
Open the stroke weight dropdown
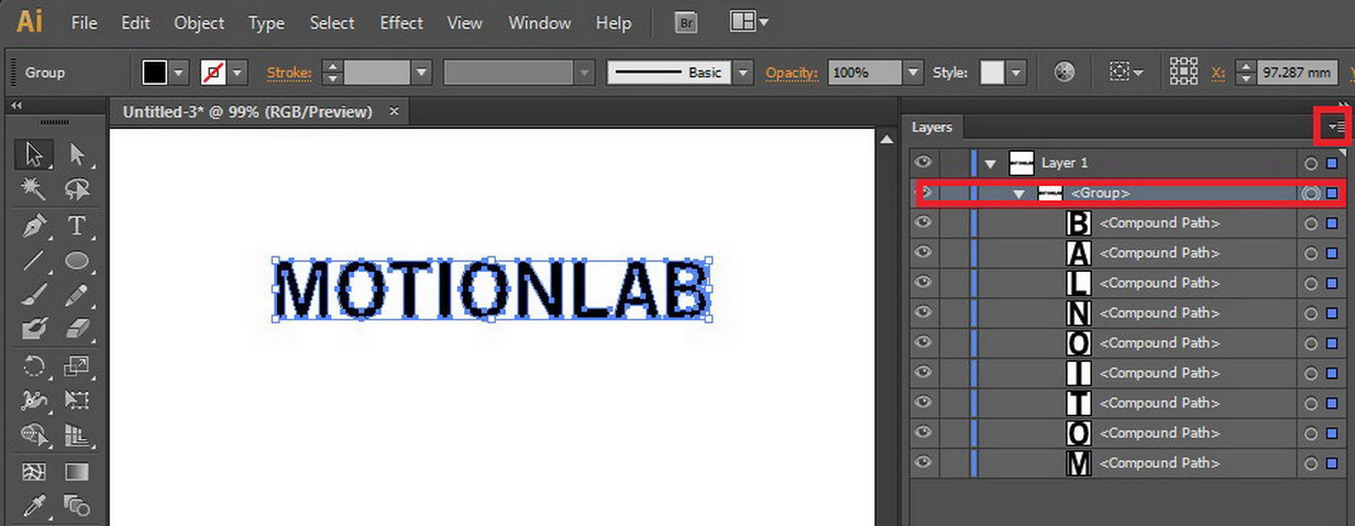click(x=421, y=72)
